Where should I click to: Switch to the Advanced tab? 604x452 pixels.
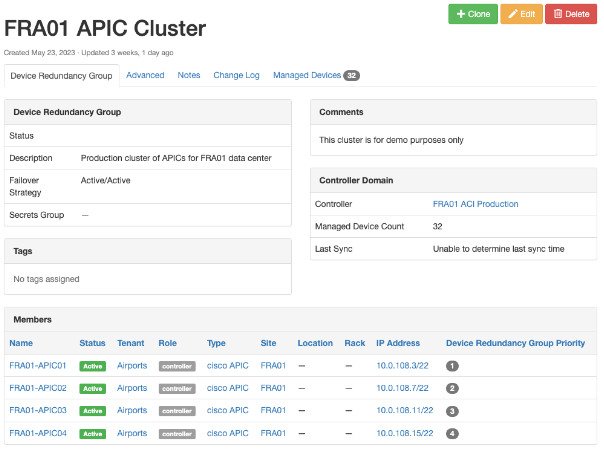145,75
